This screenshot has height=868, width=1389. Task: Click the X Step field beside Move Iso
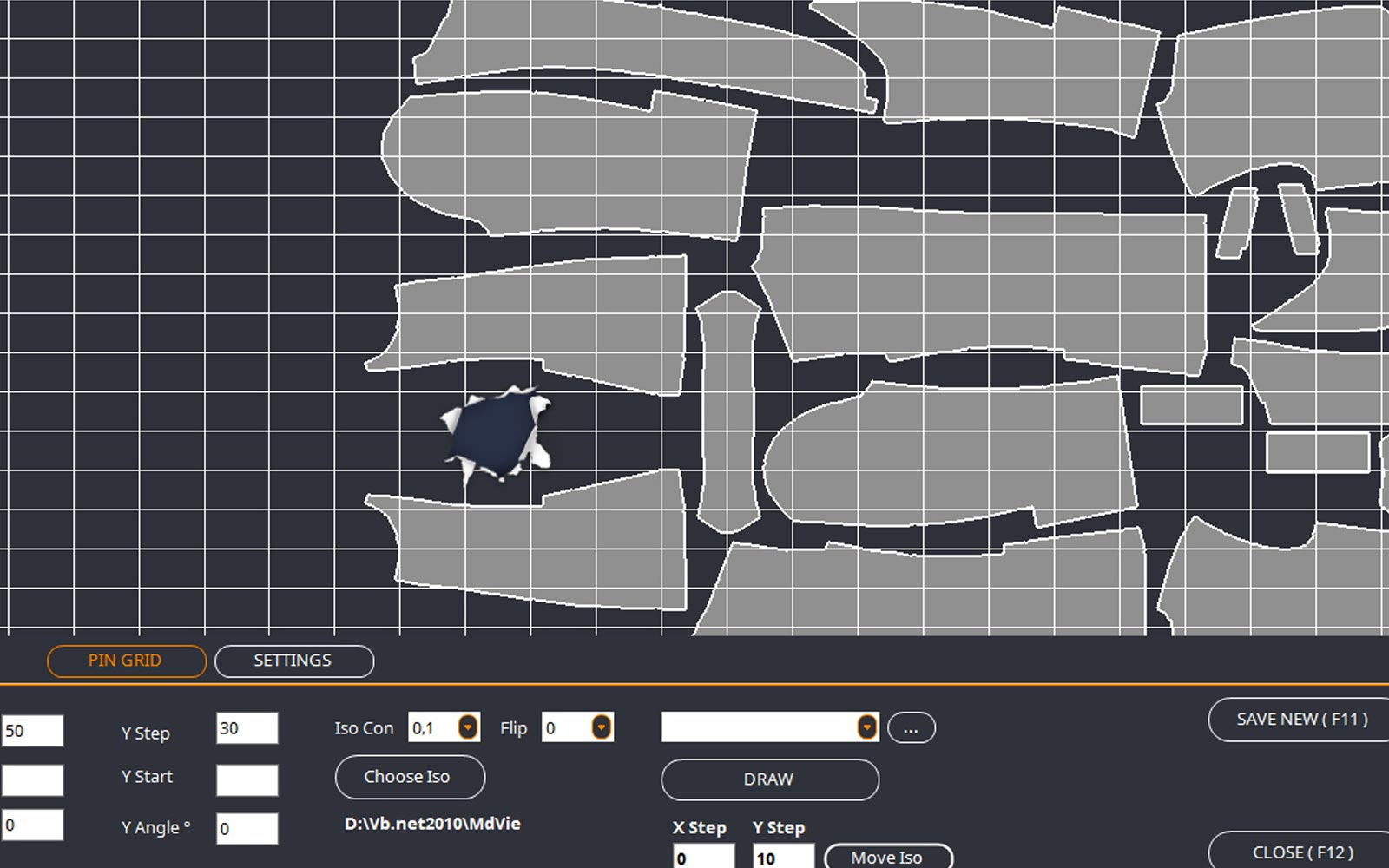703,858
